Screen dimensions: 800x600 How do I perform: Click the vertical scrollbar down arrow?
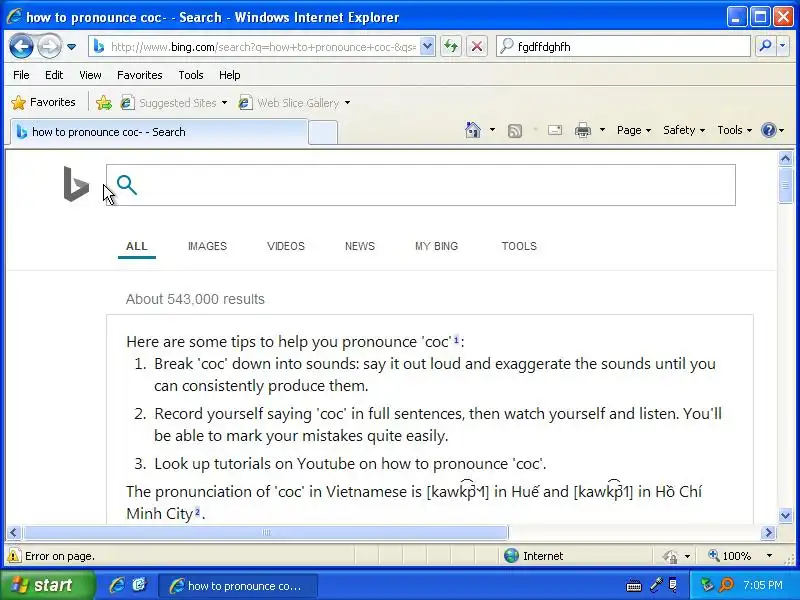pos(785,515)
